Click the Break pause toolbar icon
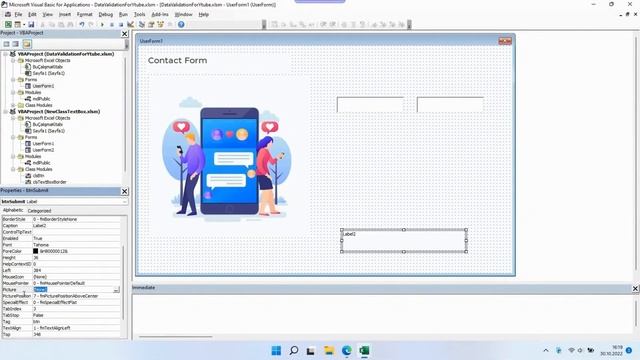The height and width of the screenshot is (360, 640). [x=111, y=24]
